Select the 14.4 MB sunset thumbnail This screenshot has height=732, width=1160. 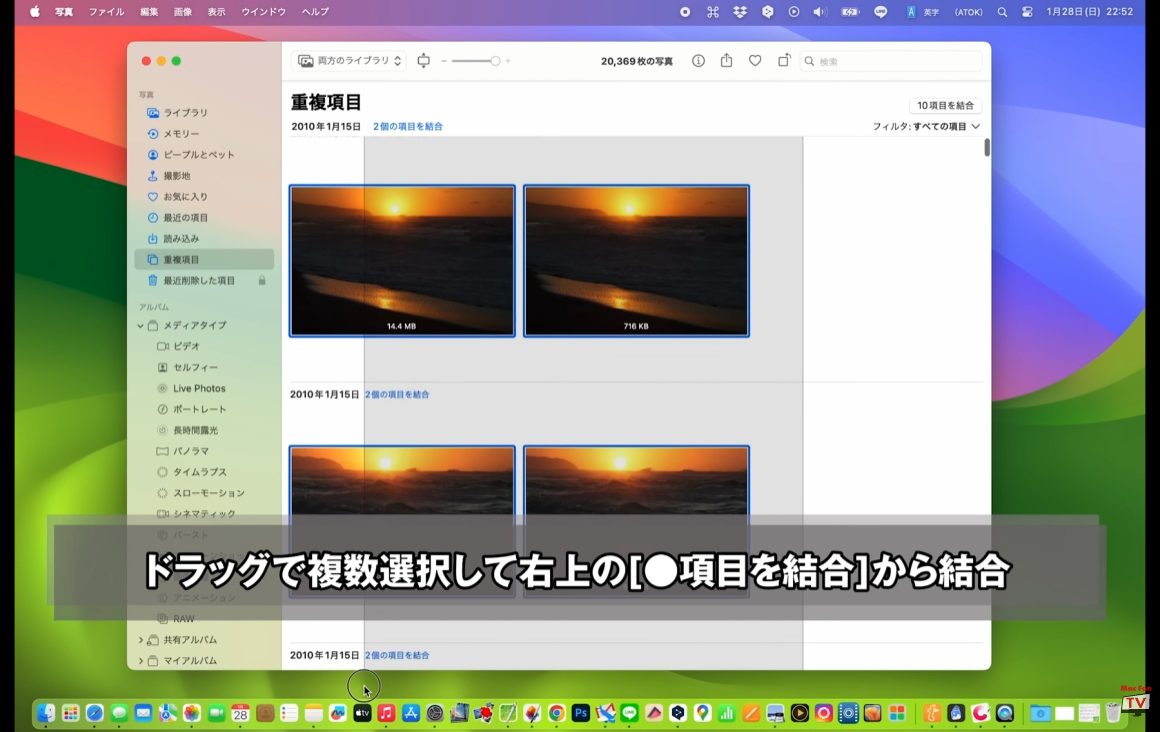pos(402,261)
